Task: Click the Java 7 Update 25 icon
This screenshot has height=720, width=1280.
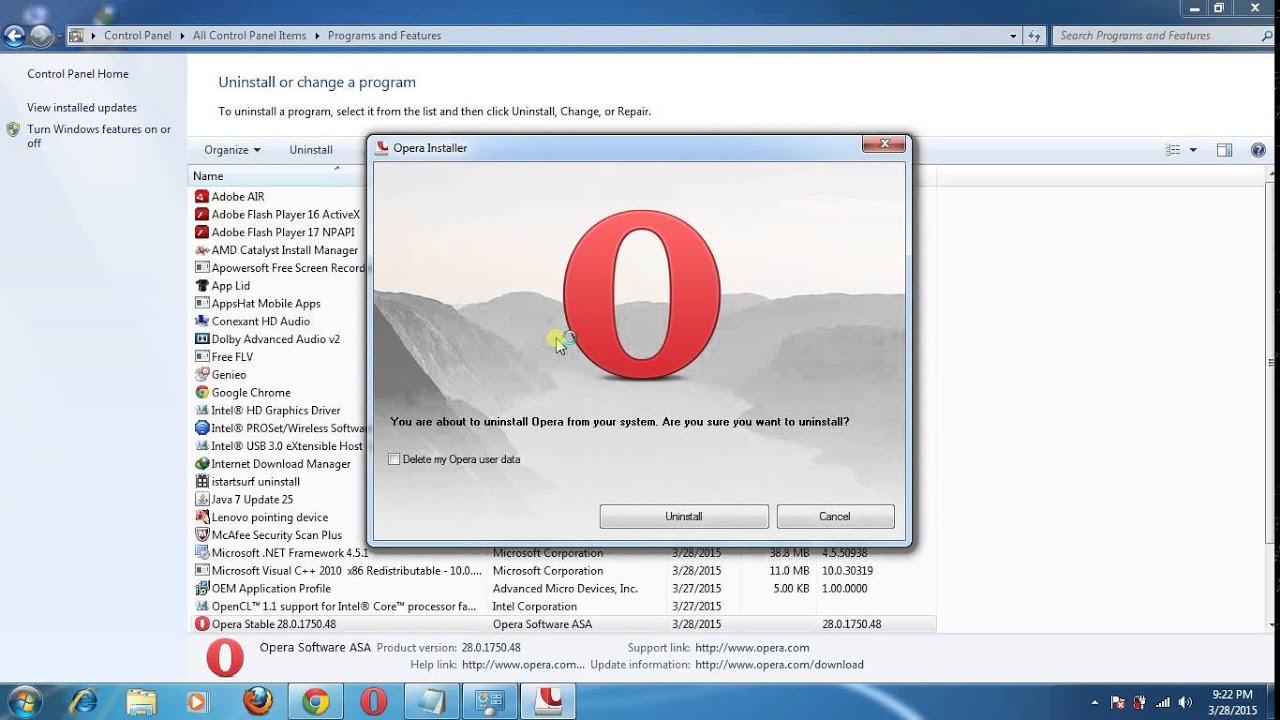Action: [x=202, y=500]
